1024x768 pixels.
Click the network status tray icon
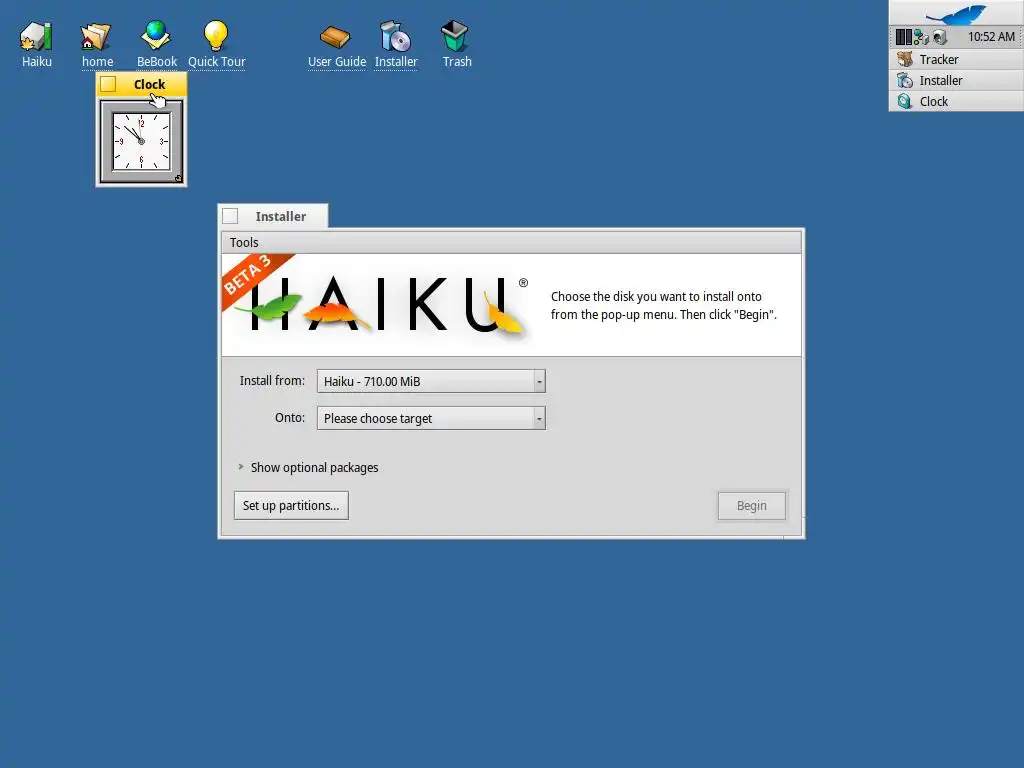point(921,37)
